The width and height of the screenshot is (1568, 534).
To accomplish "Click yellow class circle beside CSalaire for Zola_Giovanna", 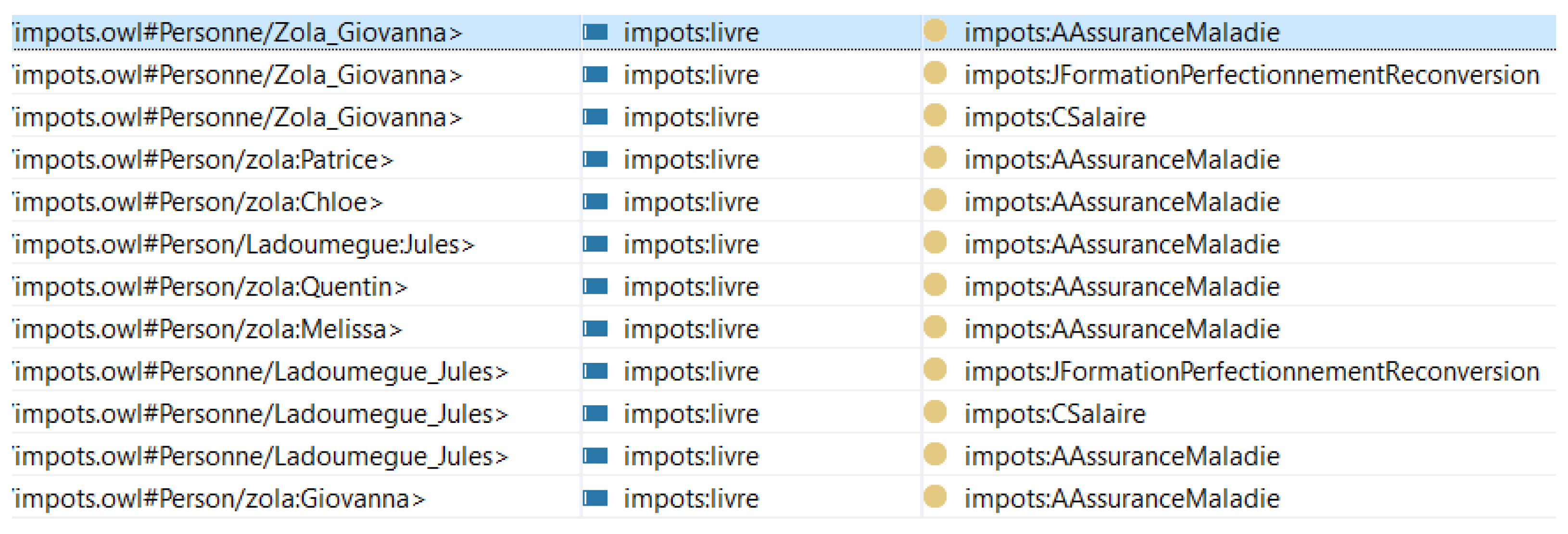I will [x=935, y=115].
